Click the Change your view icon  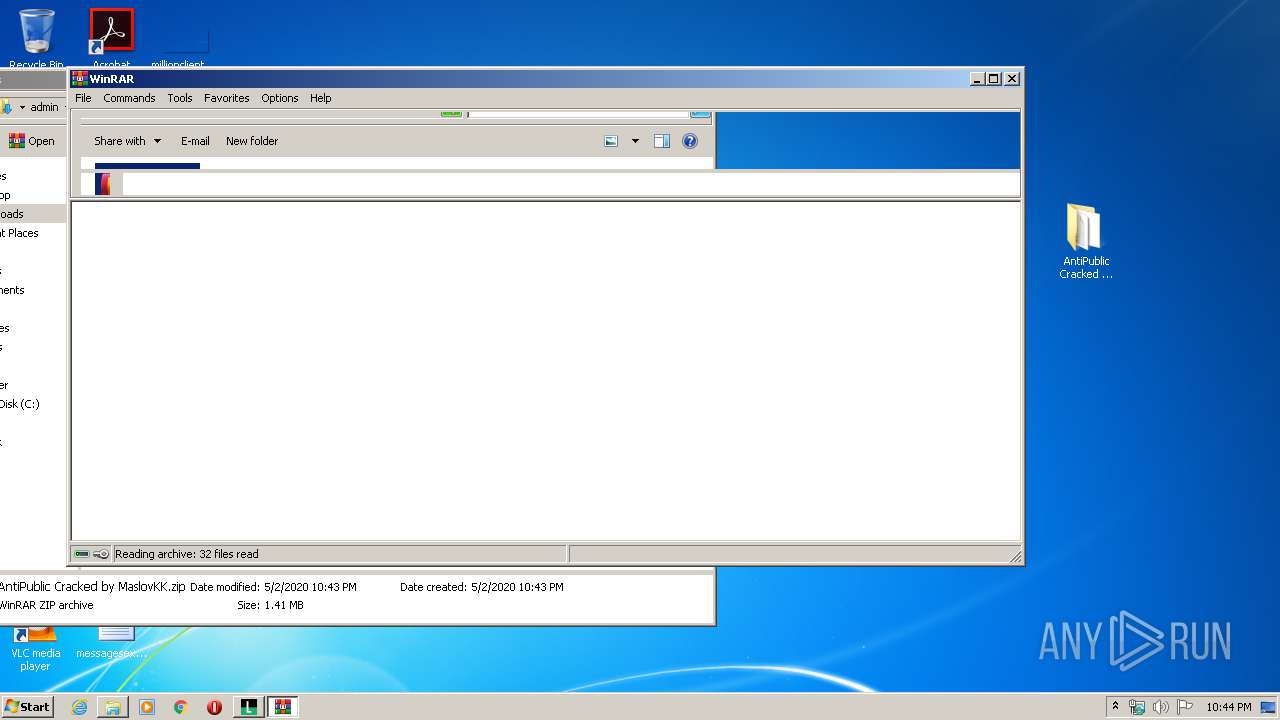(611, 141)
